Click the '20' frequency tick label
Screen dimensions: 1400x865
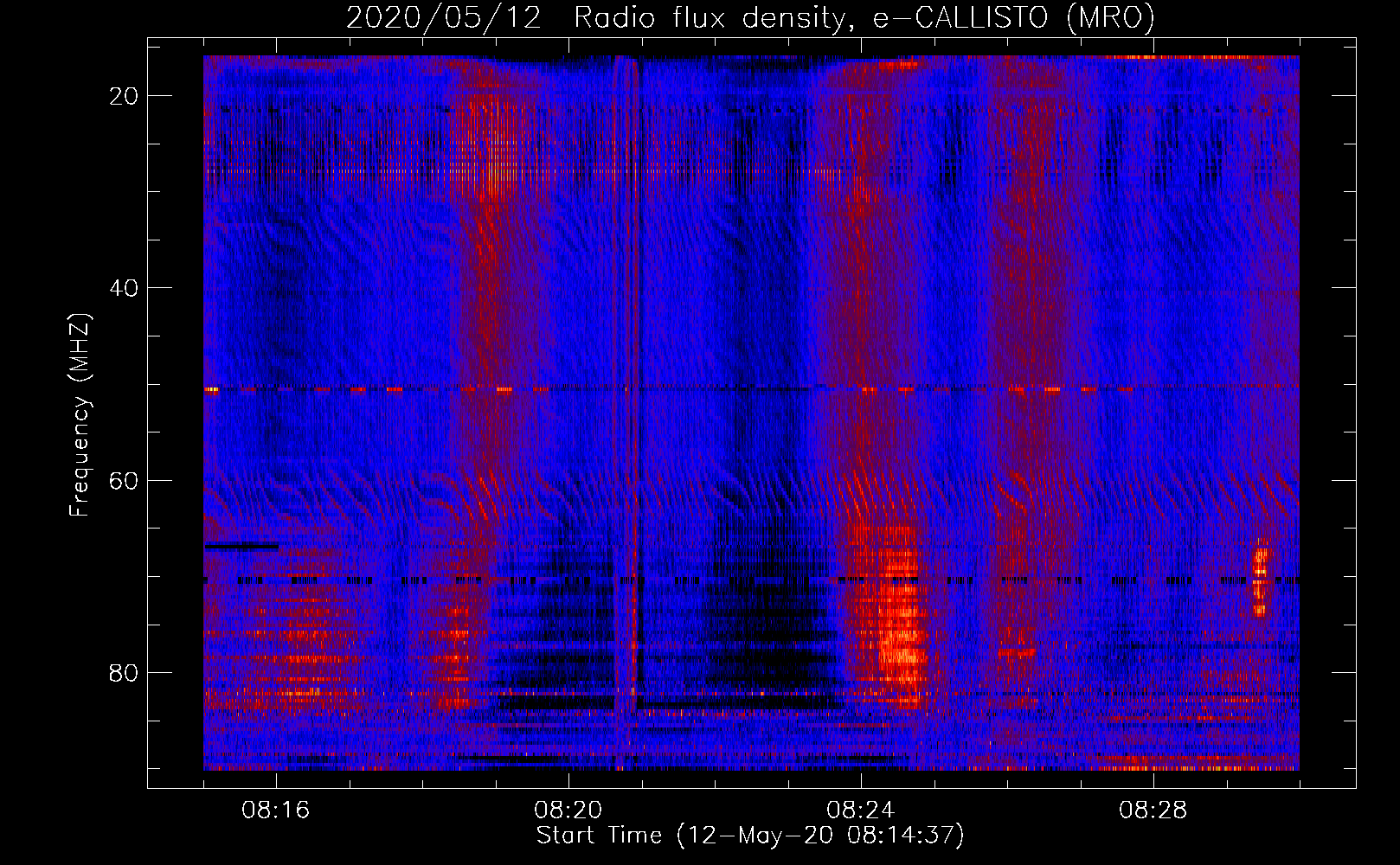[124, 96]
